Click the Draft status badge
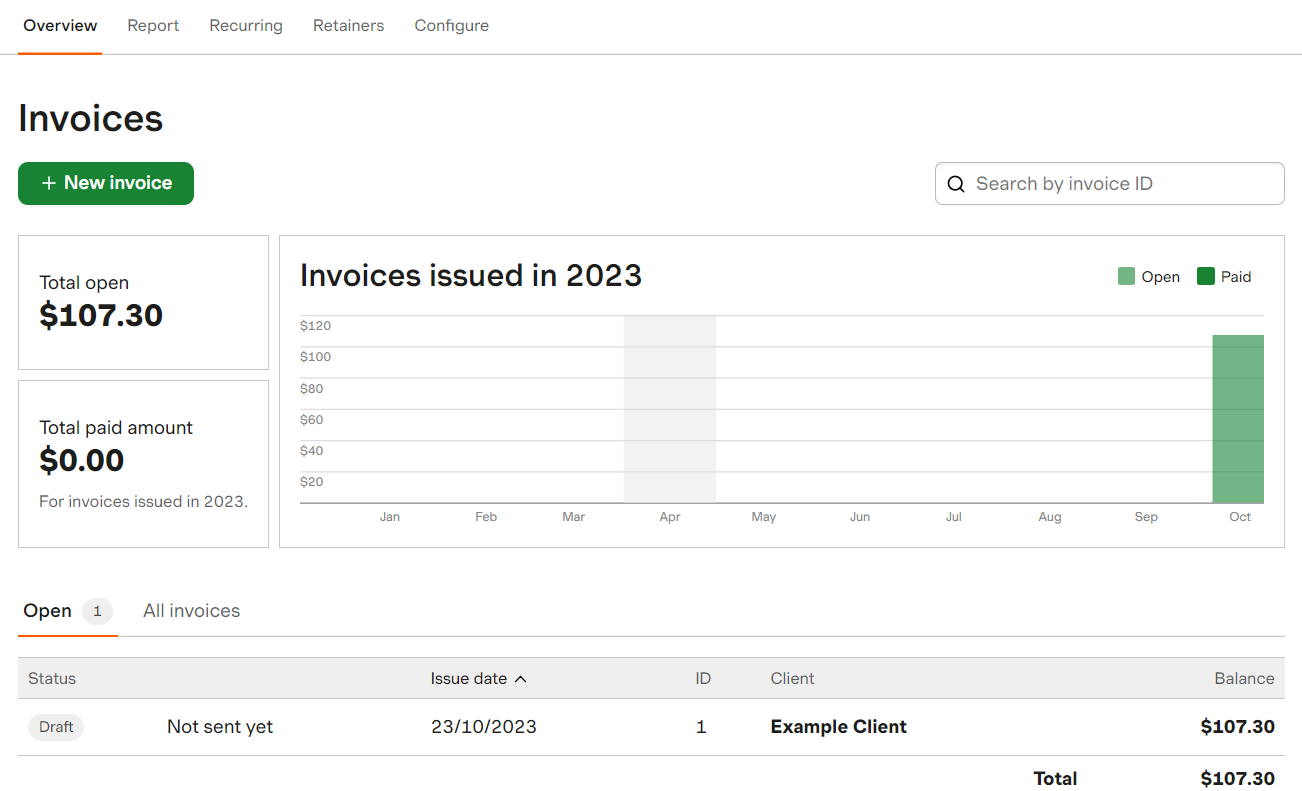Viewport: 1302px width, 791px height. 56,727
